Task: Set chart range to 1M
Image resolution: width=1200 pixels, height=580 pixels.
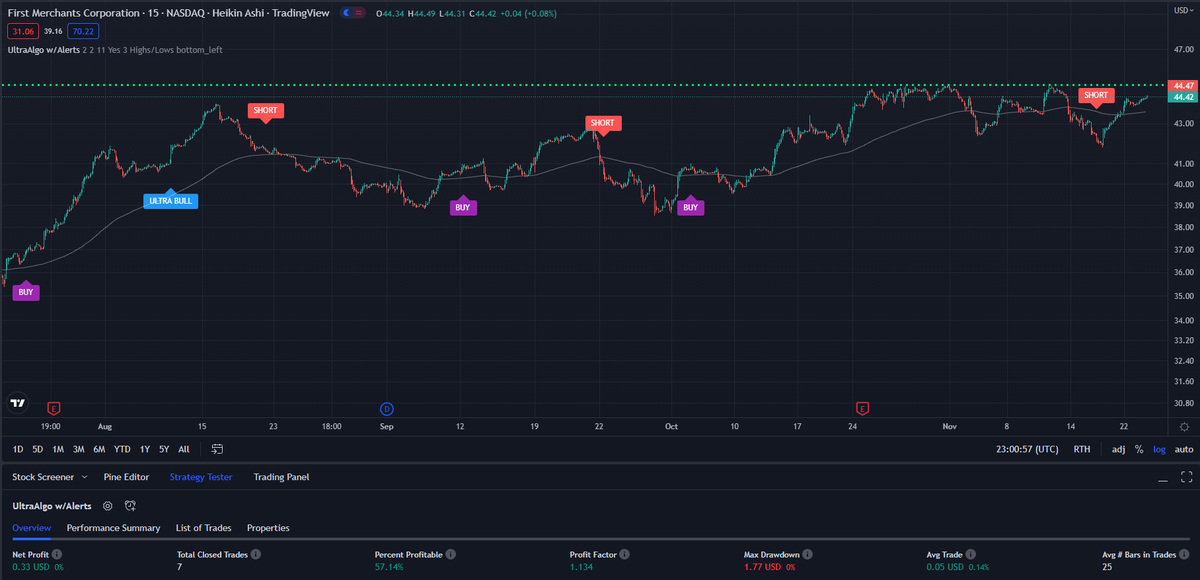Action: click(x=58, y=449)
